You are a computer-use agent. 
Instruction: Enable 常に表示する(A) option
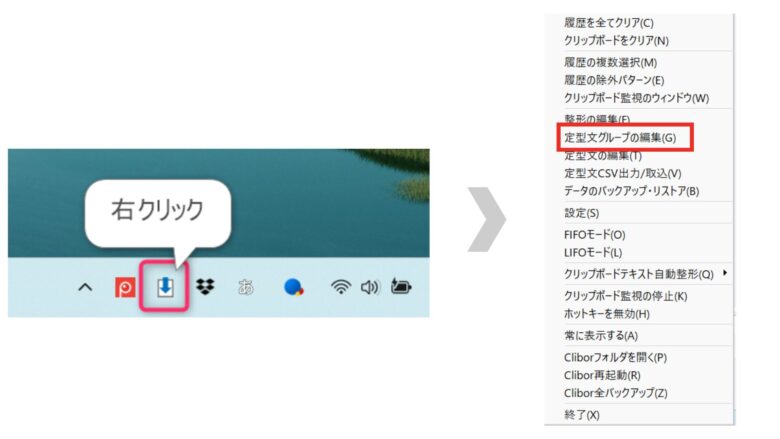pos(601,336)
